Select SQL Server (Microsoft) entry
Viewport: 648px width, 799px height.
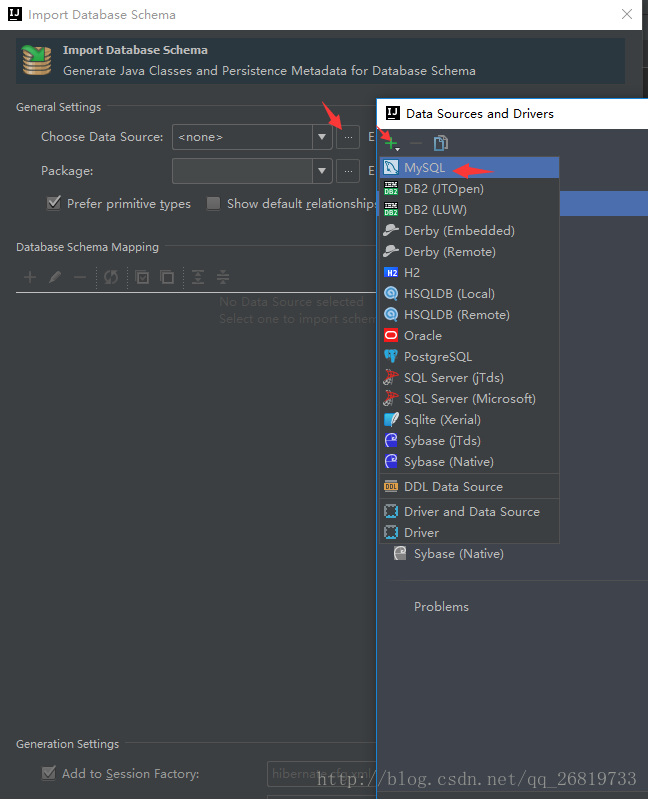pos(469,398)
